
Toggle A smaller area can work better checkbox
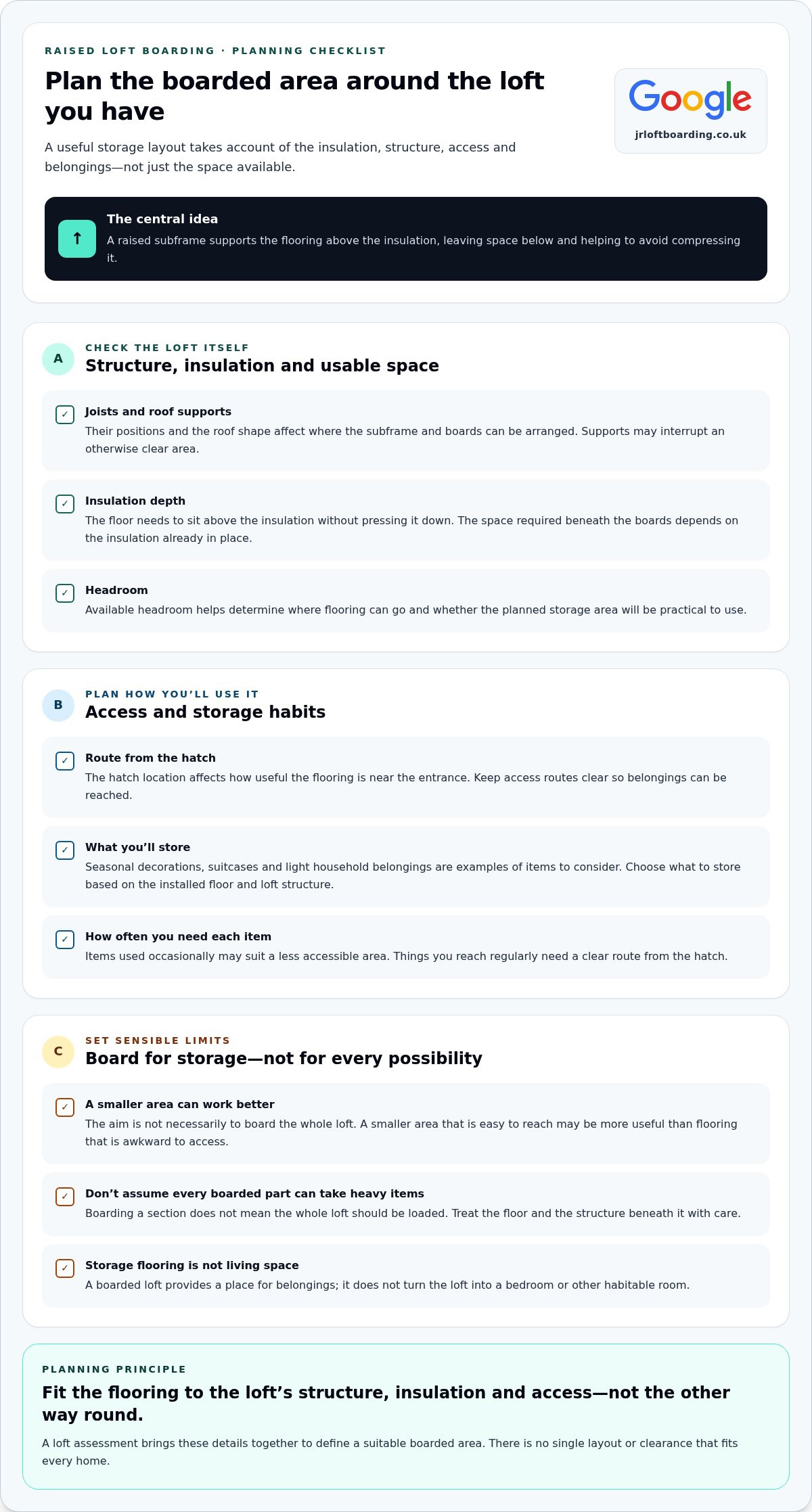(65, 1107)
